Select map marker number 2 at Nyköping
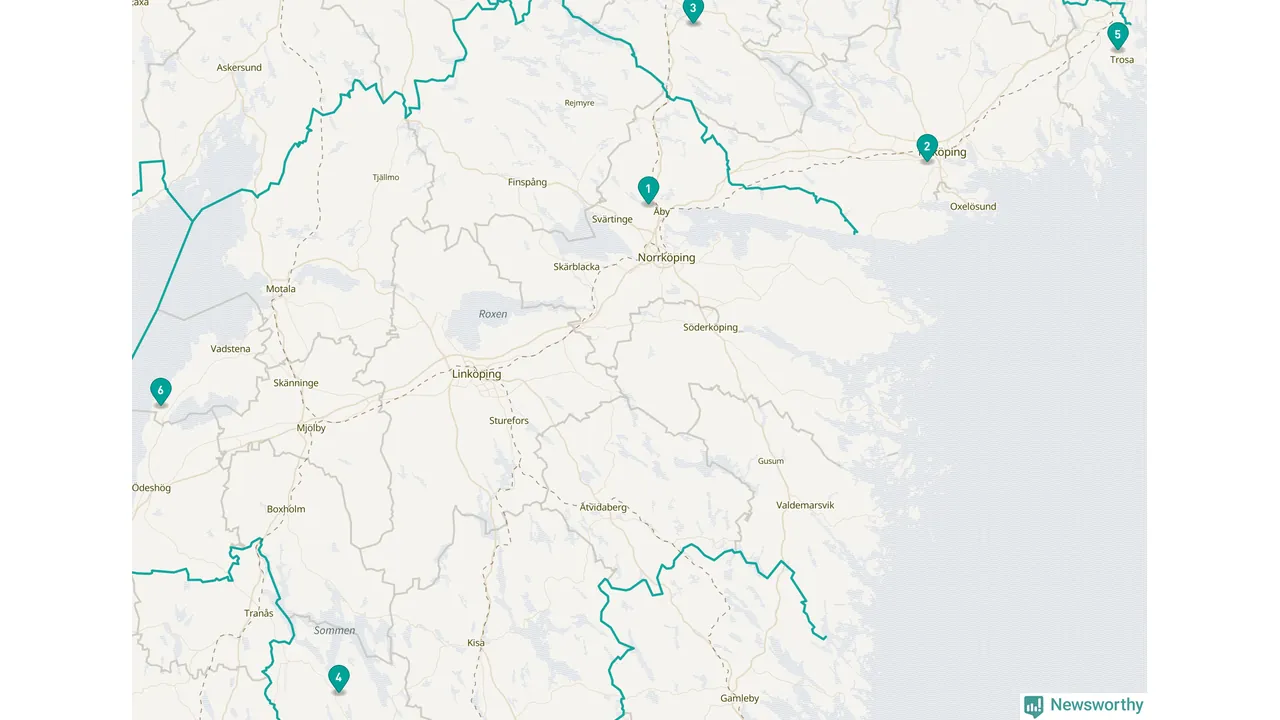 click(927, 148)
